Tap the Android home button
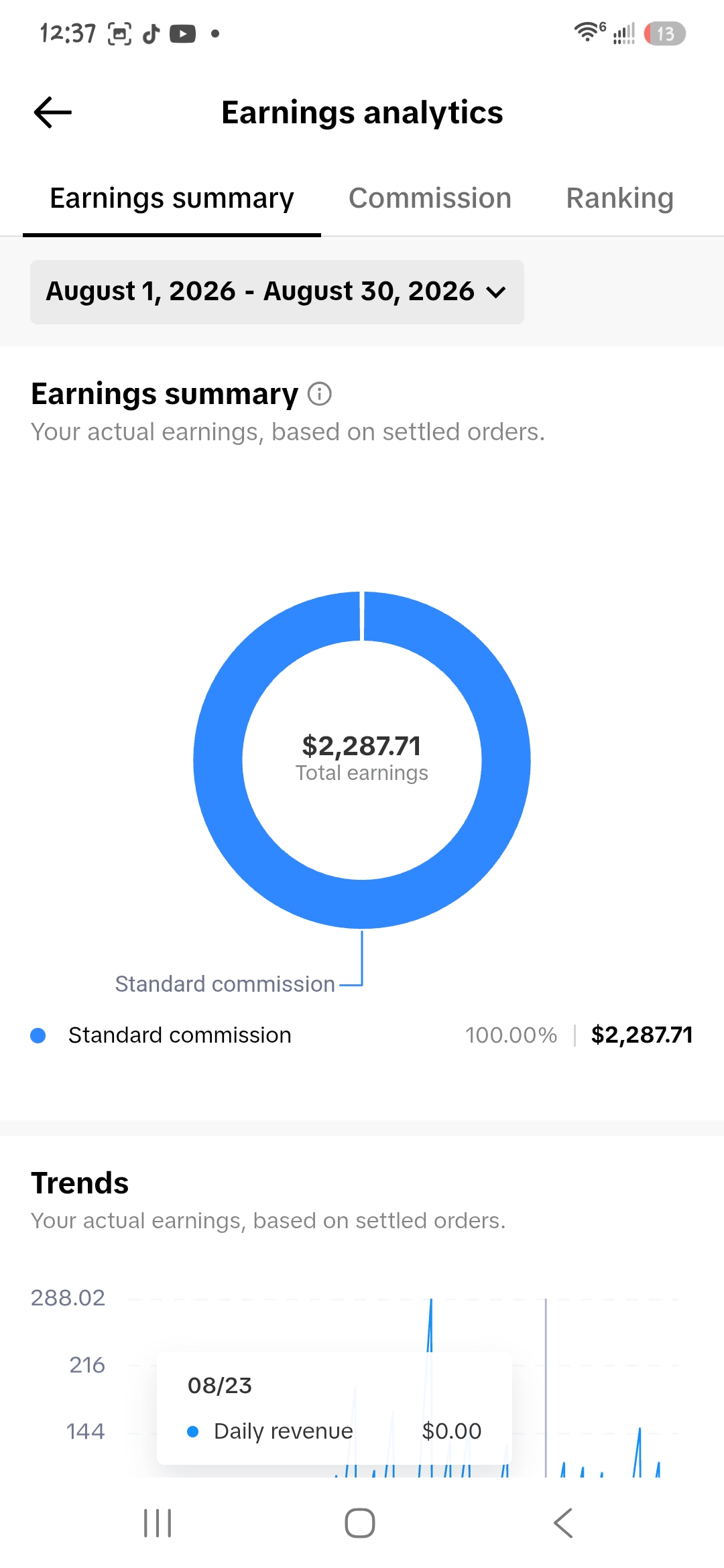Screen dimensions: 724x1568 360,1523
